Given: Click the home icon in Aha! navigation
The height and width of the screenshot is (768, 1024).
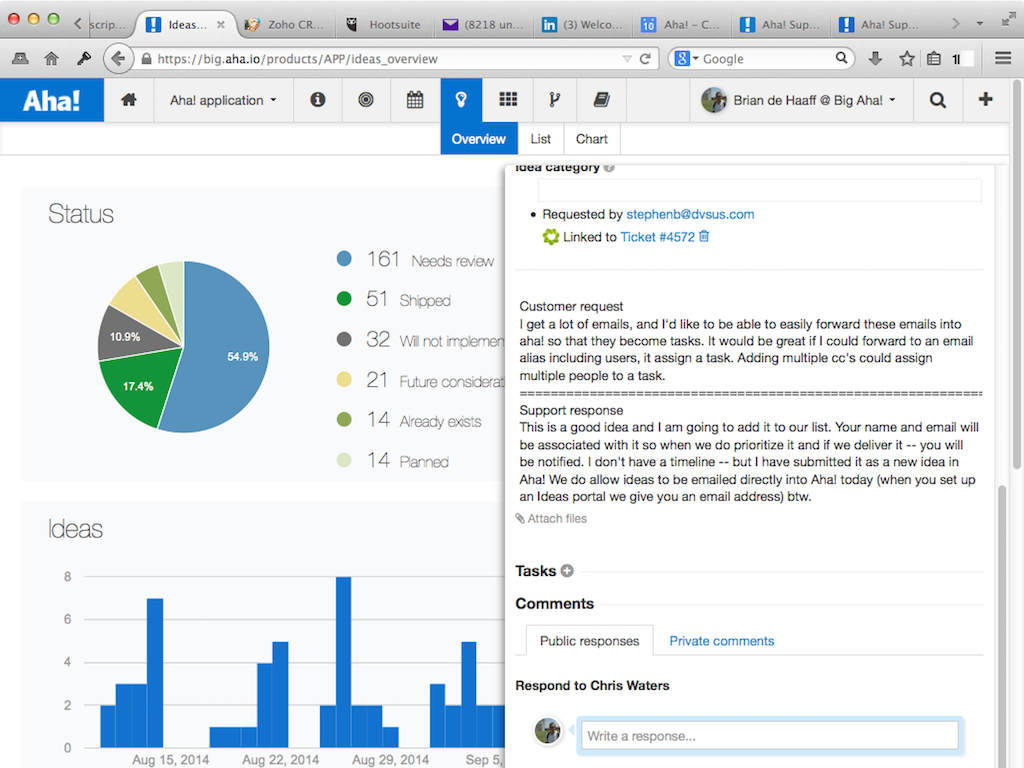Looking at the screenshot, I should 129,100.
